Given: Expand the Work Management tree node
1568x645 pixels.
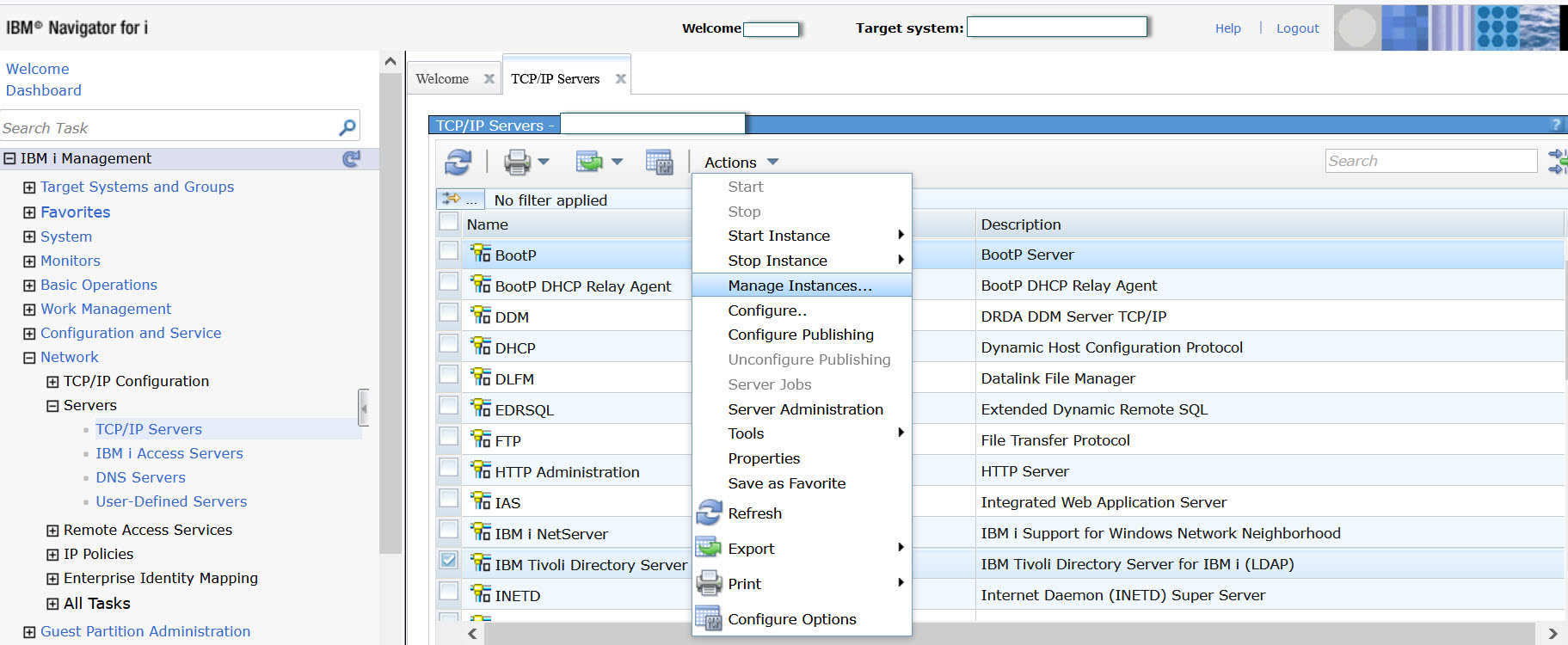Looking at the screenshot, I should click(29, 310).
